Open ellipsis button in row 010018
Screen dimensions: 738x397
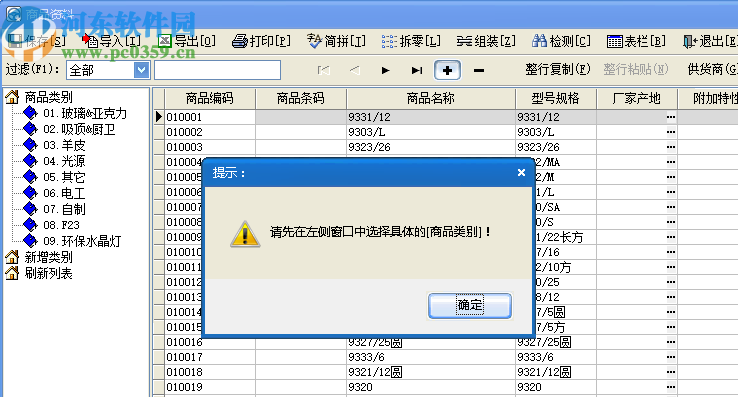[671, 372]
